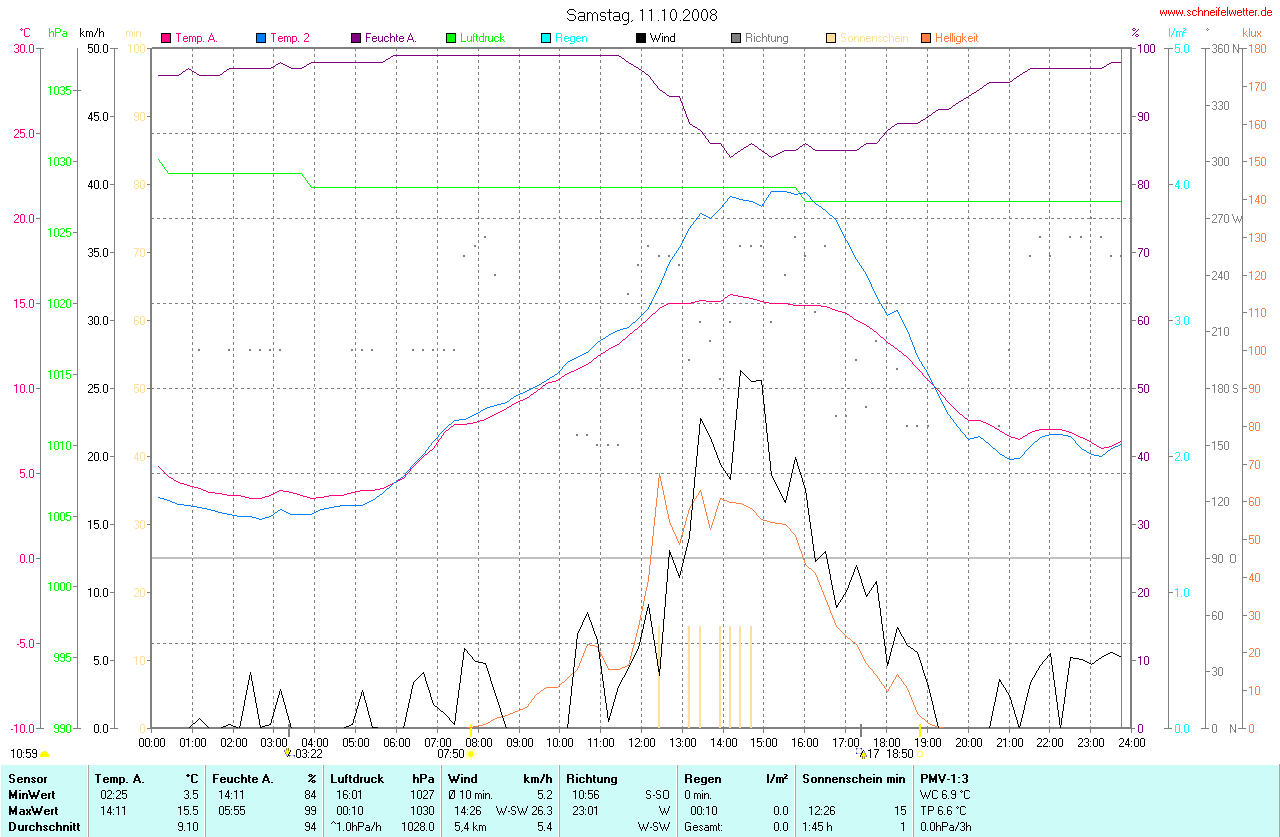Click the 1:45 h sunshine total
Screen dimensions: 1280x837
coord(819,827)
